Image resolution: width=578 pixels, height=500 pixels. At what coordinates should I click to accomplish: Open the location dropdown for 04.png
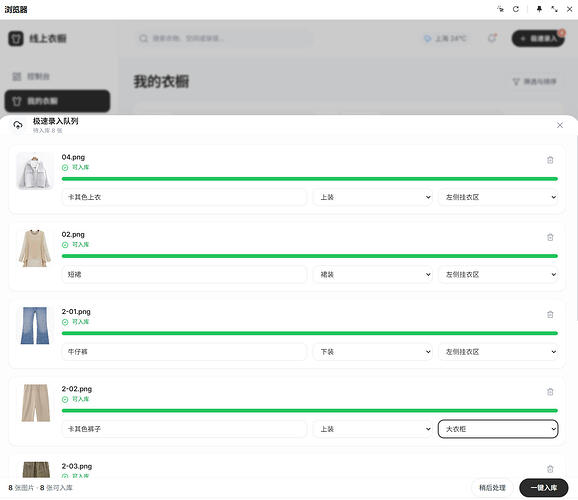[498, 197]
